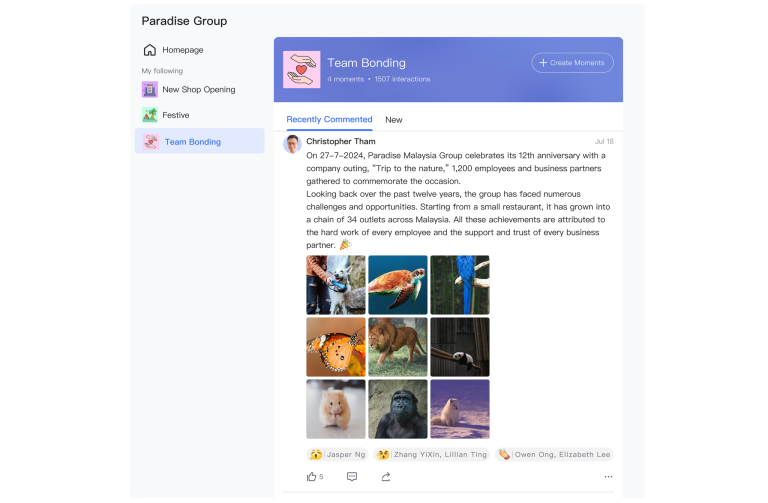
Task: Click the Team Bonding heart-hands banner icon
Action: tap(302, 70)
